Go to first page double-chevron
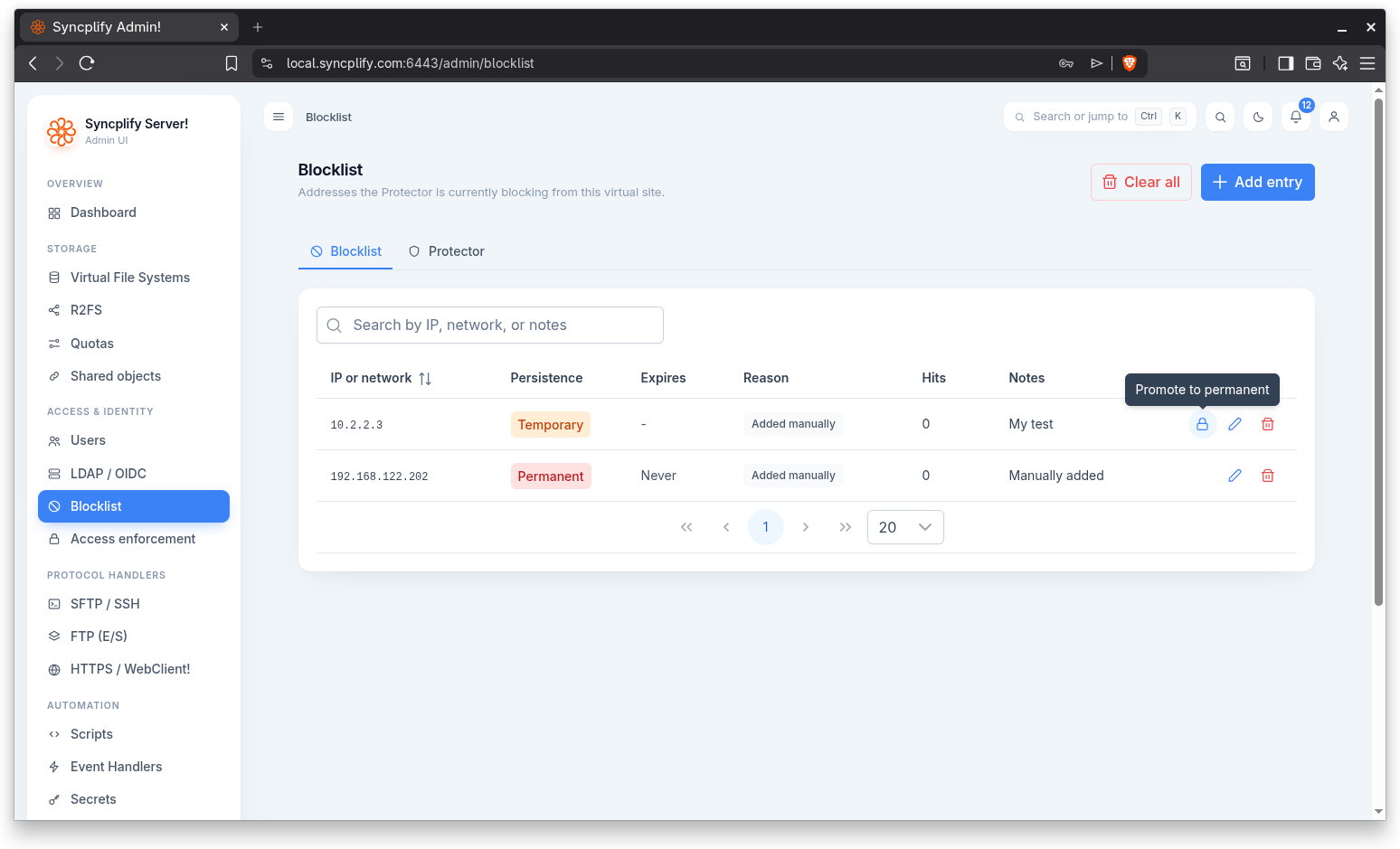This screenshot has height=849, width=1400. click(686, 527)
